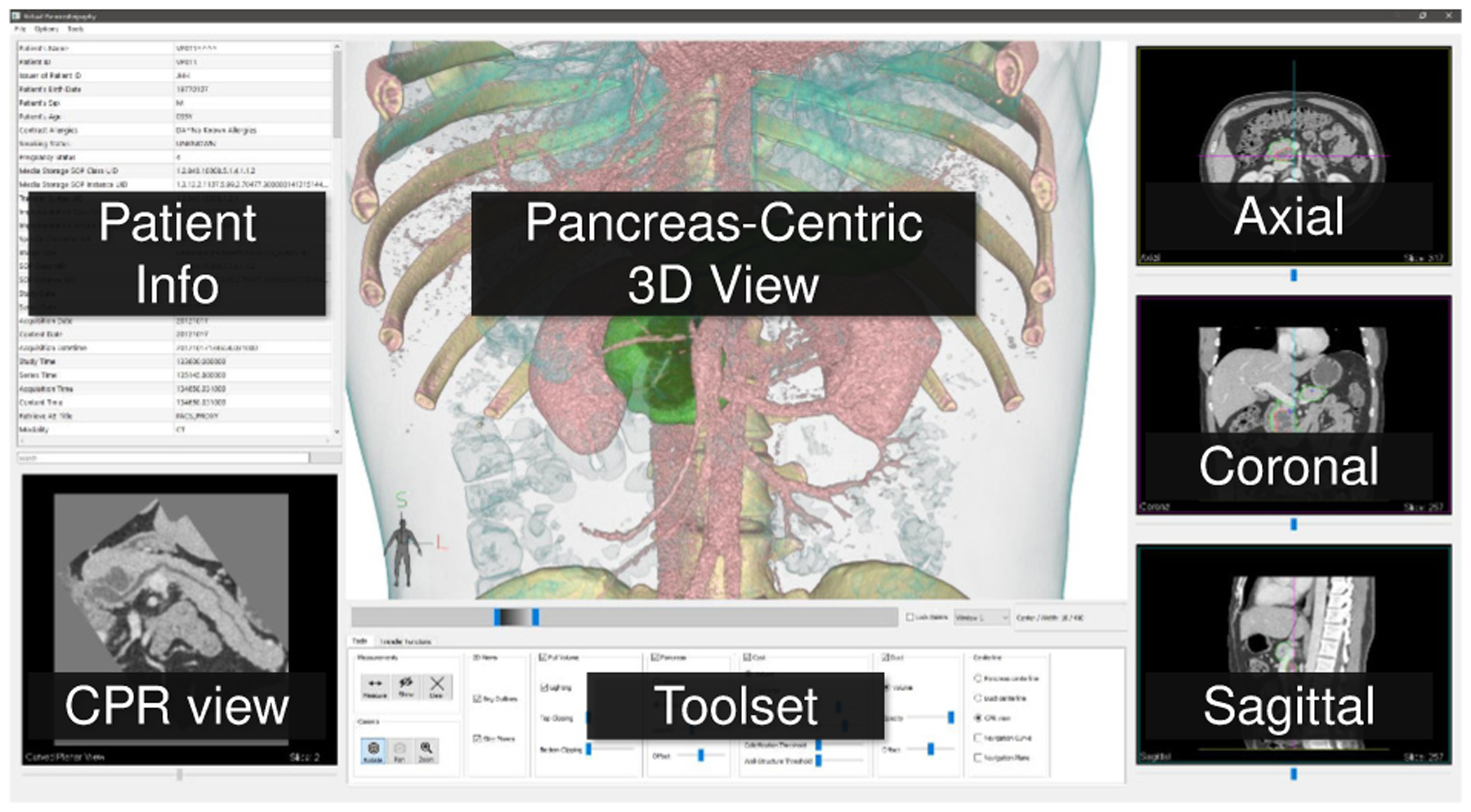Viewport: 1471px width, 812px height.
Task: Select the CPR view radio button
Action: (x=977, y=717)
